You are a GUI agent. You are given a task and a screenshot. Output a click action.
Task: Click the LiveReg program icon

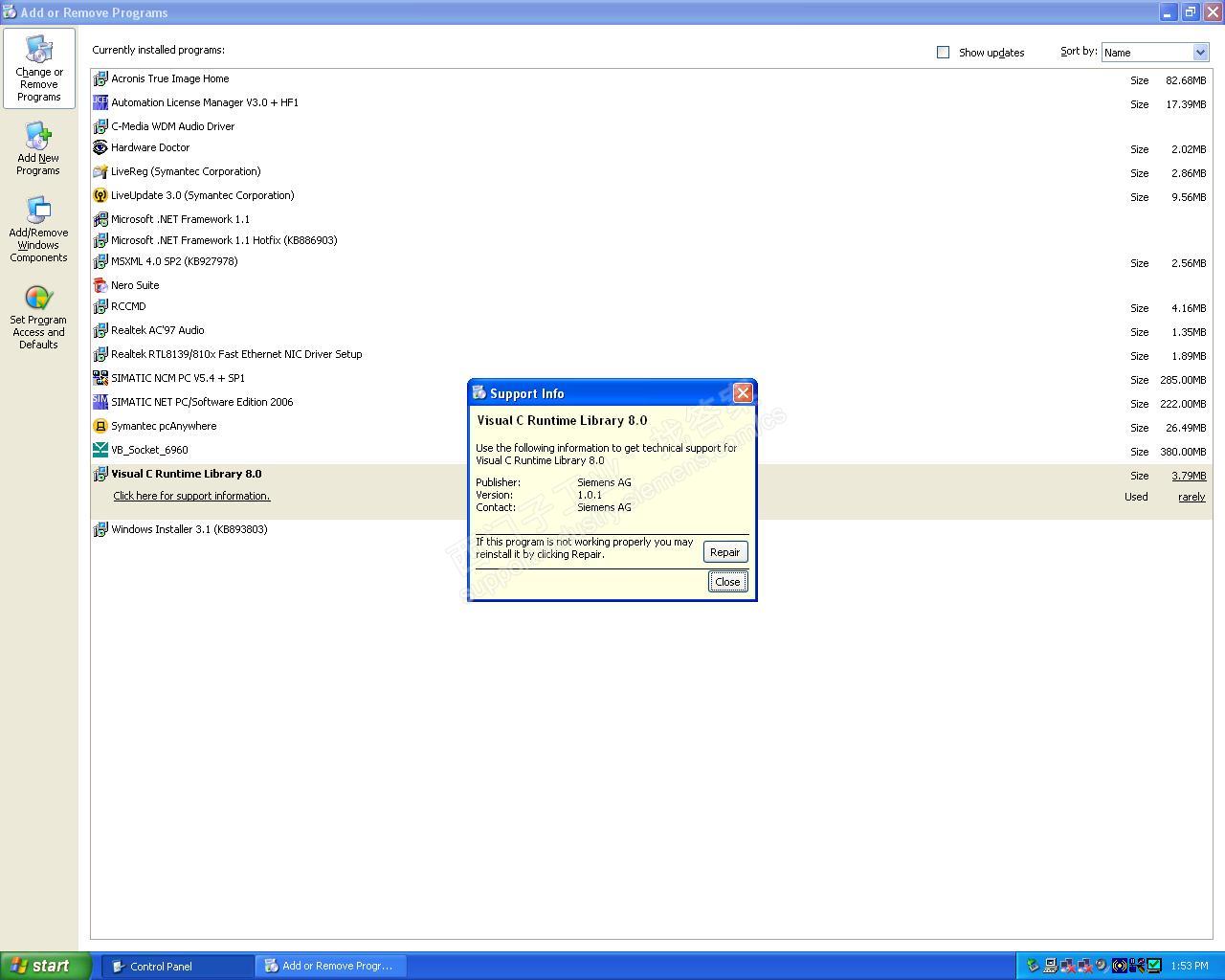tap(100, 171)
